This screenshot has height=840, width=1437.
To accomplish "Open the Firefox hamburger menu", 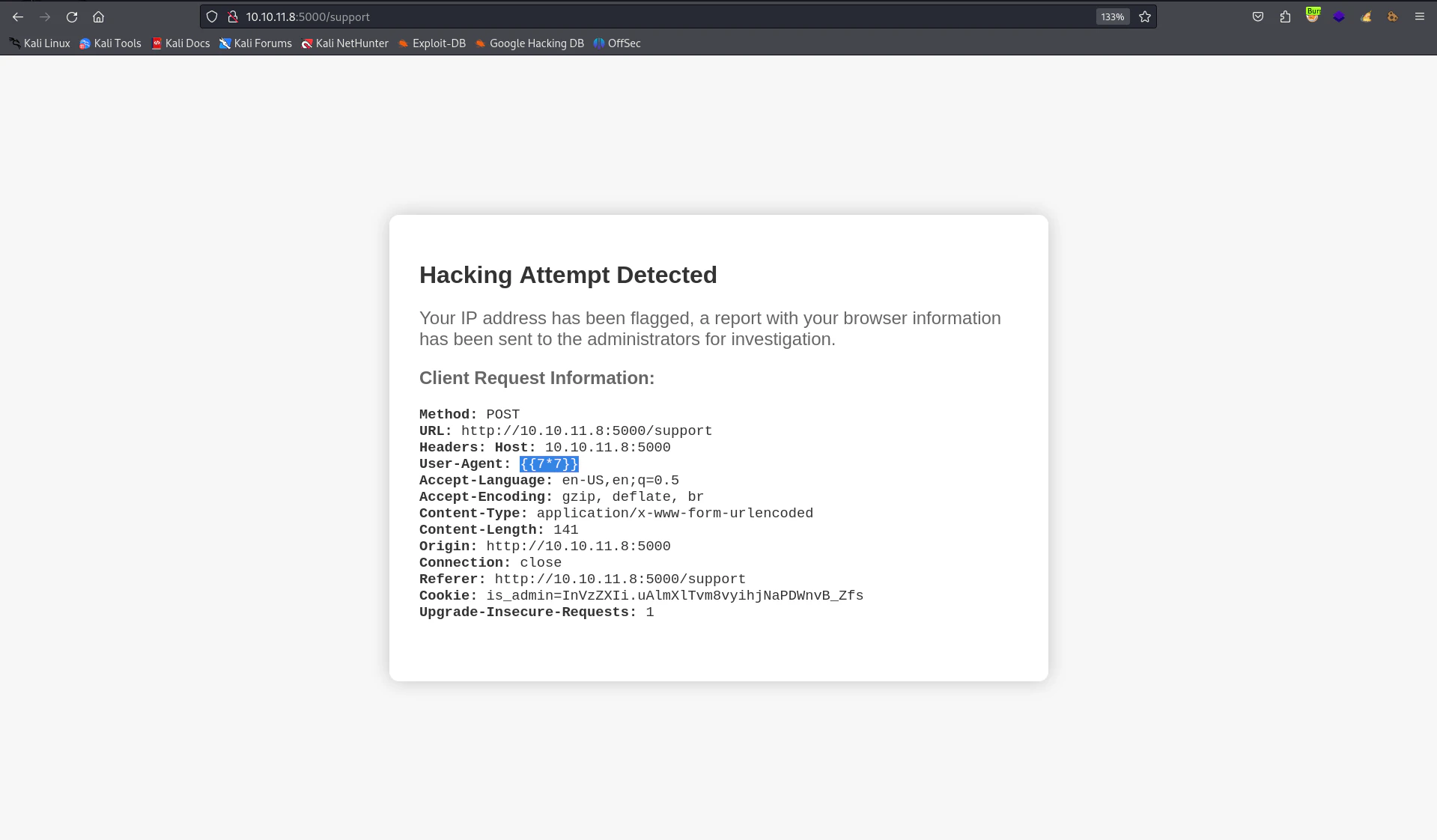I will pos(1419,16).
